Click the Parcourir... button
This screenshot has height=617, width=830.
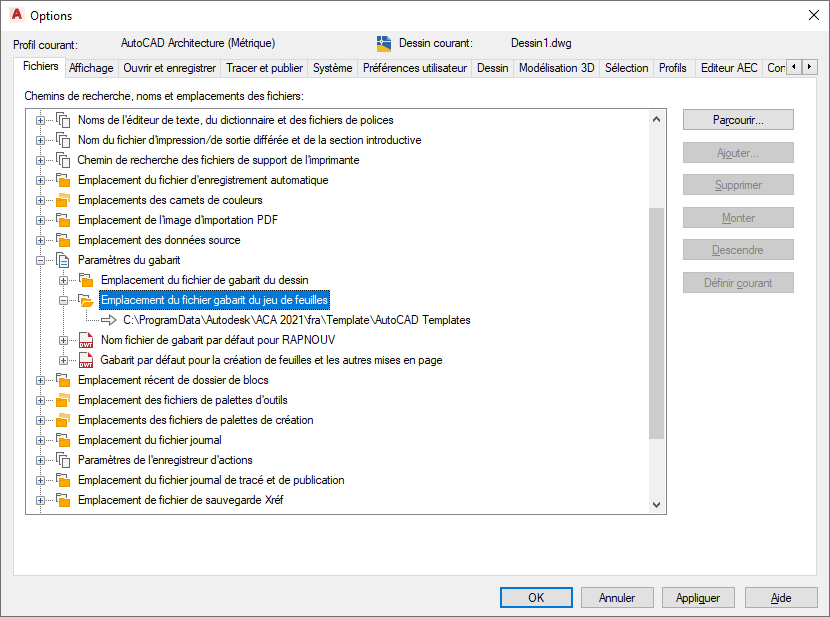point(738,120)
